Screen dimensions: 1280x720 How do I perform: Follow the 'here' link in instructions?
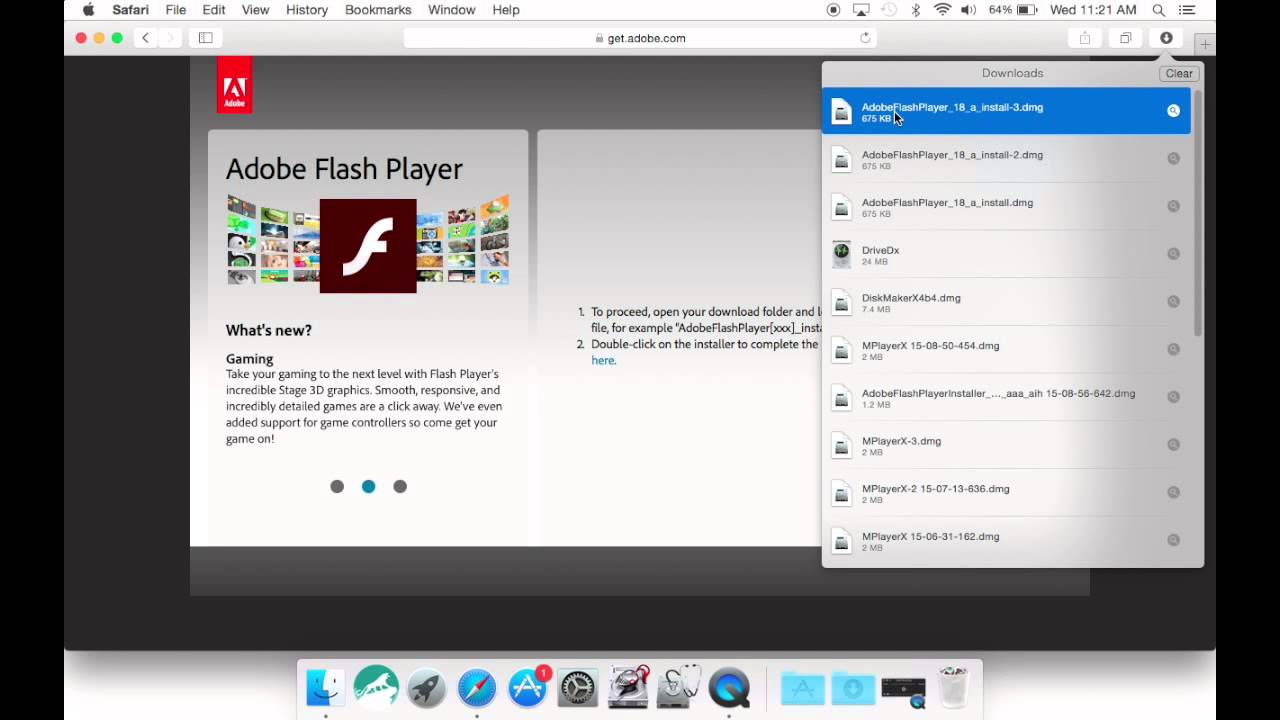coord(603,360)
